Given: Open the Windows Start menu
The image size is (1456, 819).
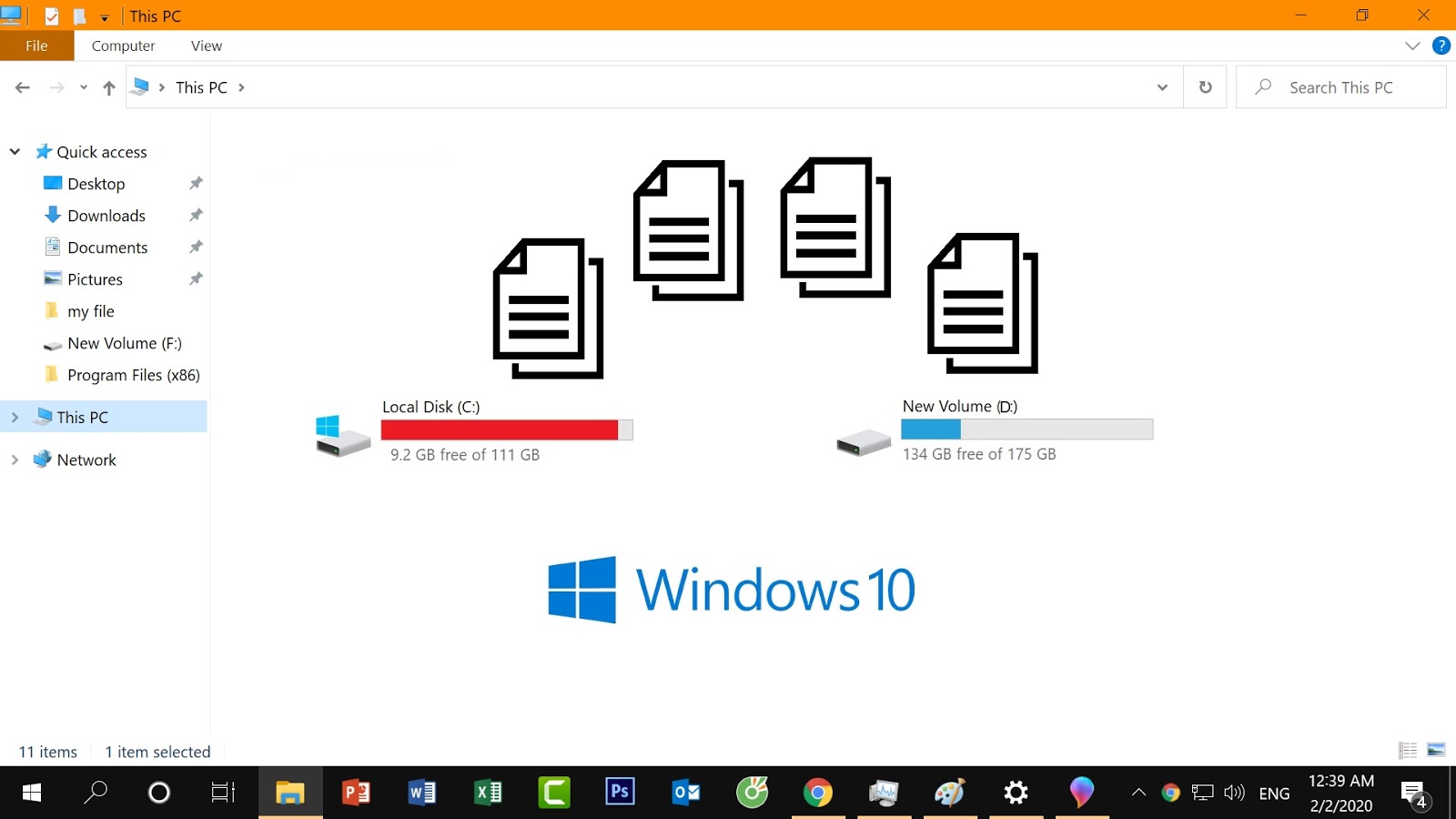Looking at the screenshot, I should pyautogui.click(x=32, y=793).
